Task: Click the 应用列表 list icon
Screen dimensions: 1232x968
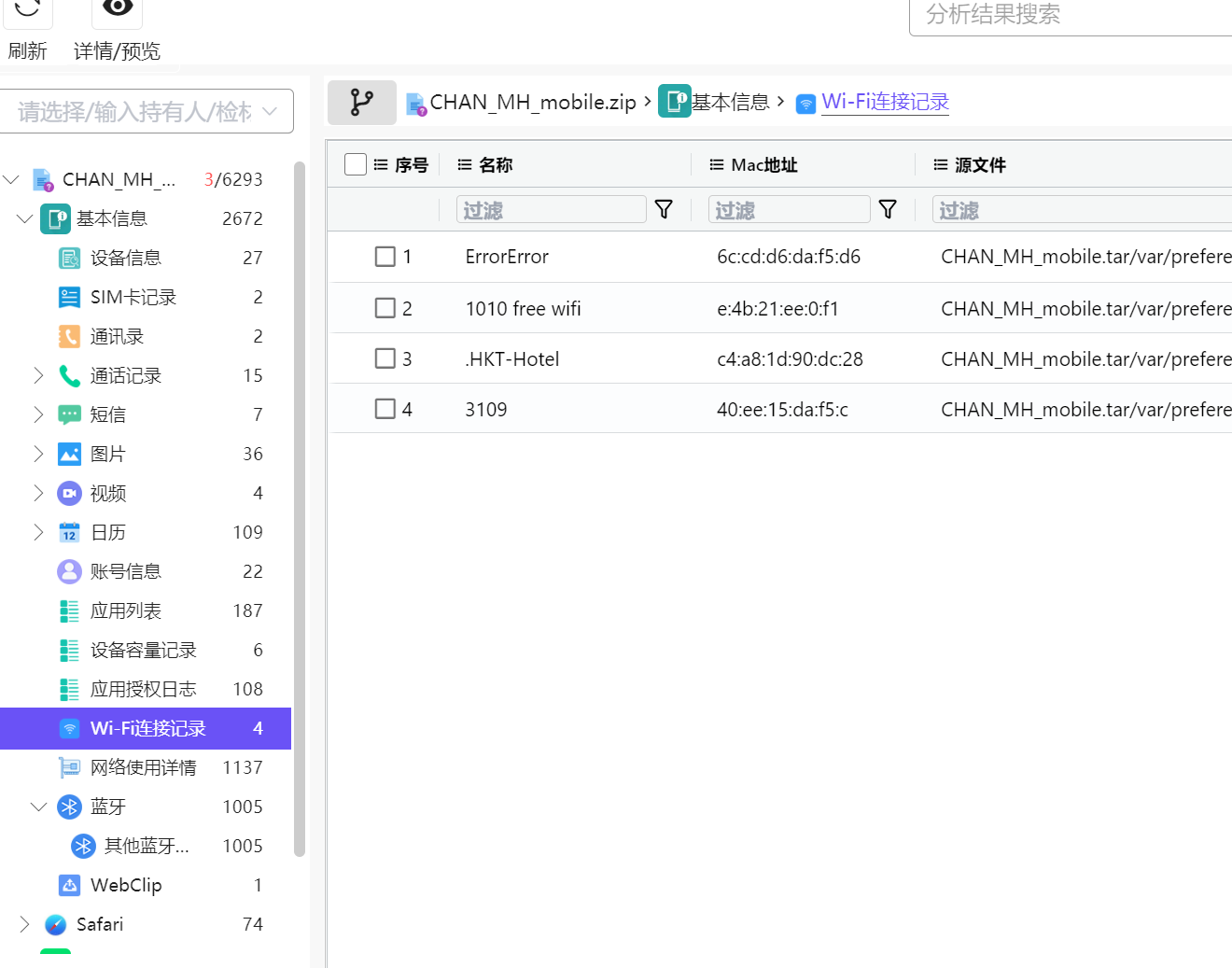Action: 69,610
